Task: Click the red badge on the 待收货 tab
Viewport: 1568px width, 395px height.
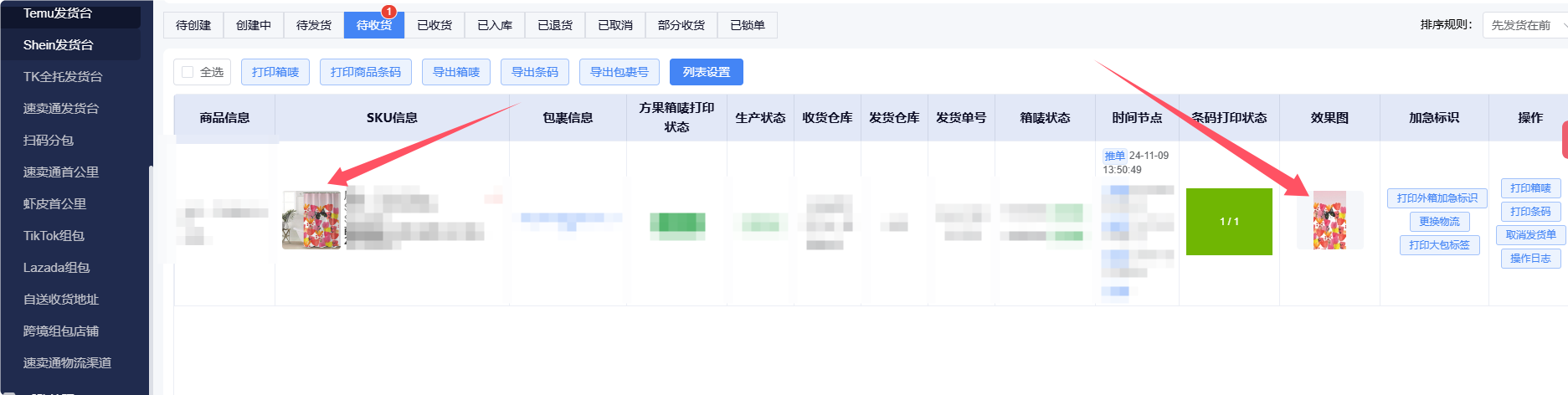Action: 388,12
